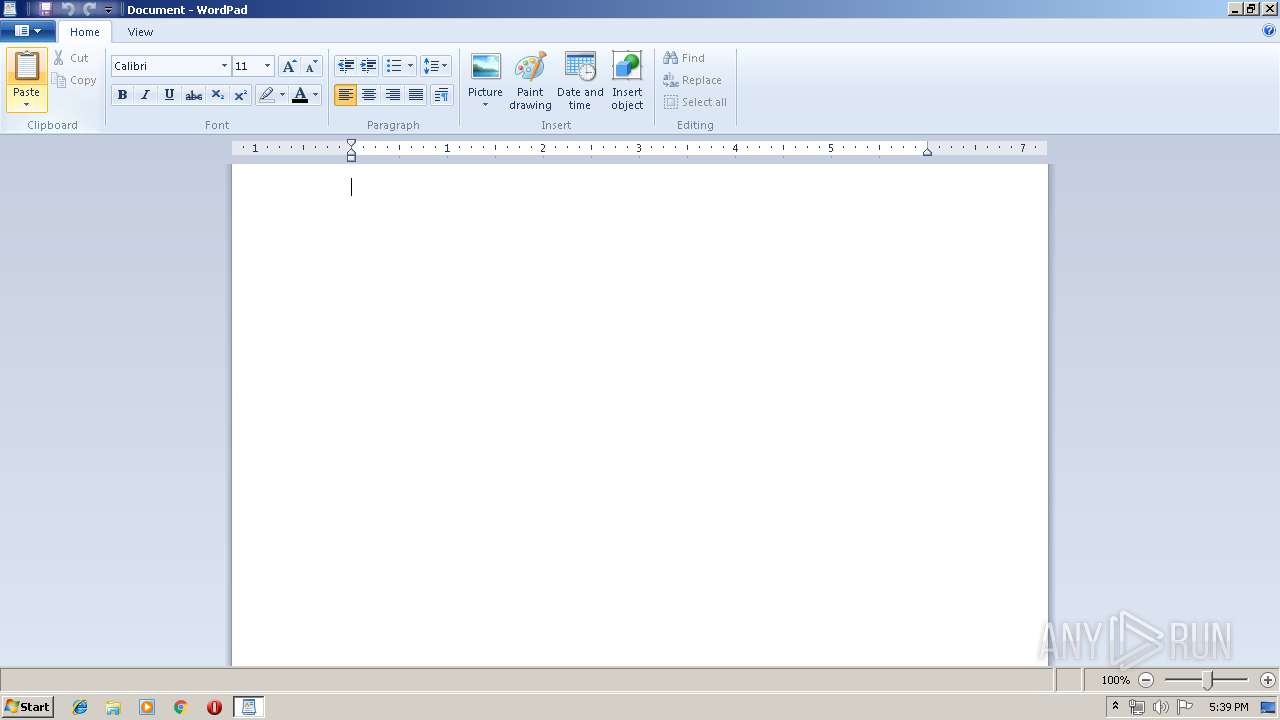Toggle Italic formatting
The image size is (1280, 720).
(145, 95)
